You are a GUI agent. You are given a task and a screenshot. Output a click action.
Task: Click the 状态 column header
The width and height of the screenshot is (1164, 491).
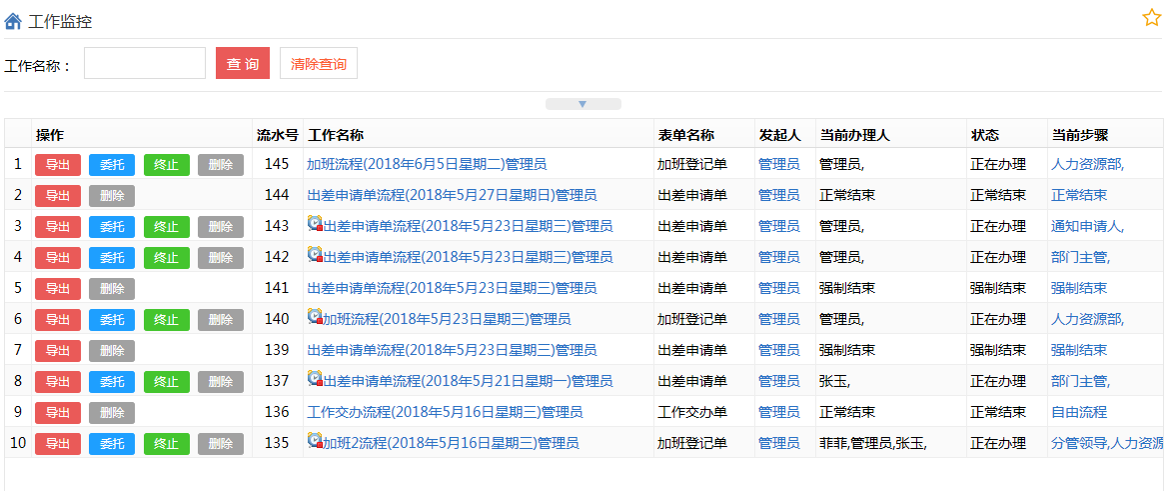pos(984,135)
